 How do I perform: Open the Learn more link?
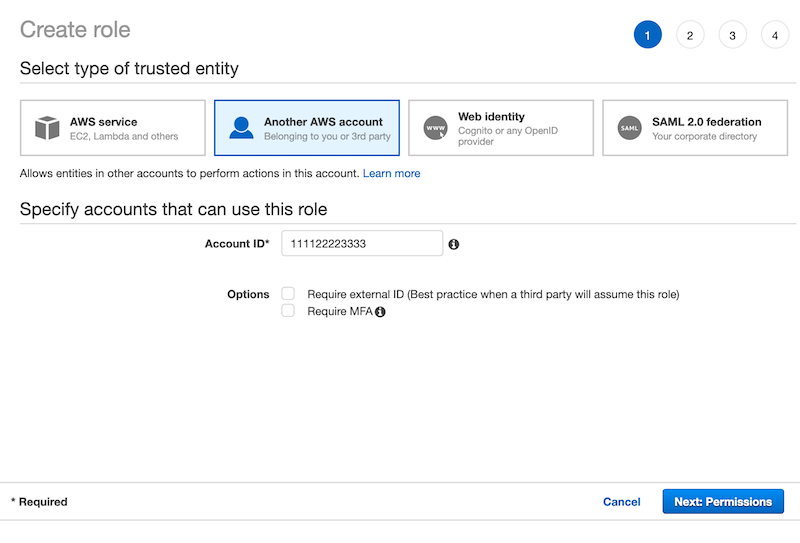391,174
